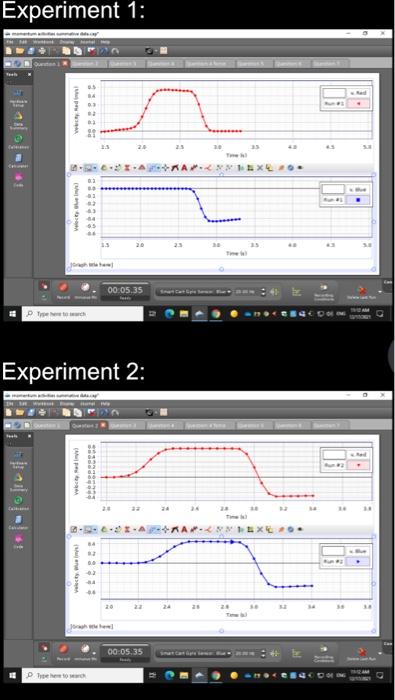Open Hardware Setup in Experiment 2 tools palette
This screenshot has height=700, width=395.
(x=18, y=458)
